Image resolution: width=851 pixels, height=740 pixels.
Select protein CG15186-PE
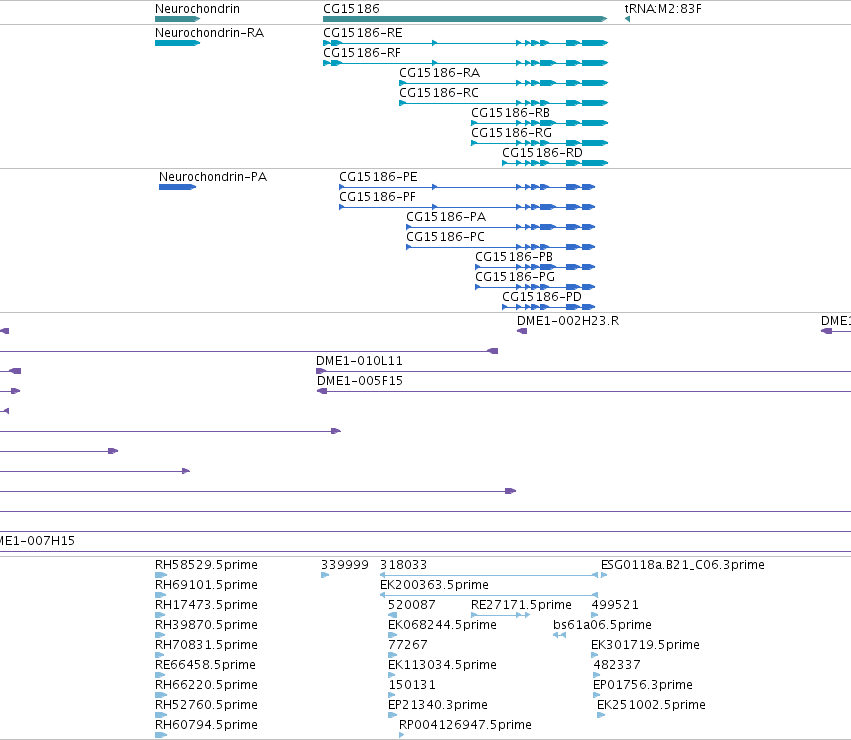(x=378, y=177)
